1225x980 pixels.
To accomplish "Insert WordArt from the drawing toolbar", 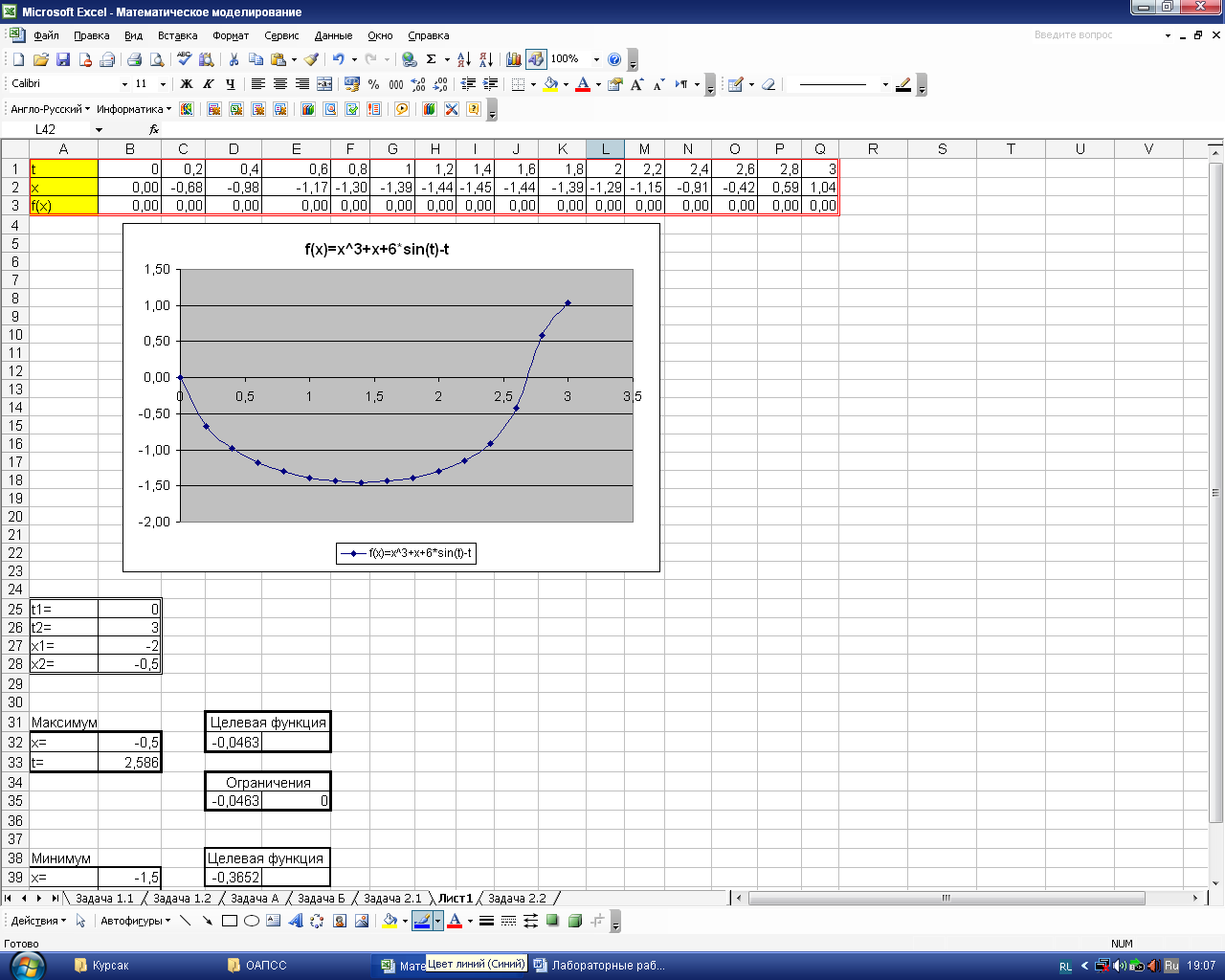I will point(295,921).
